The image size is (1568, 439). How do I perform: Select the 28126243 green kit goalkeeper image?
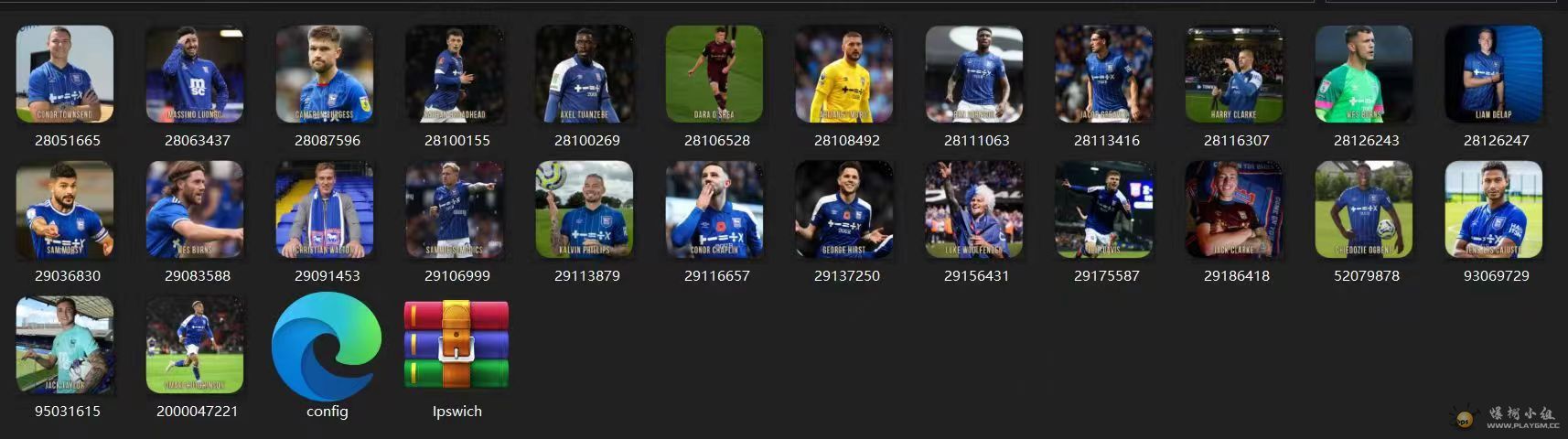[1364, 74]
